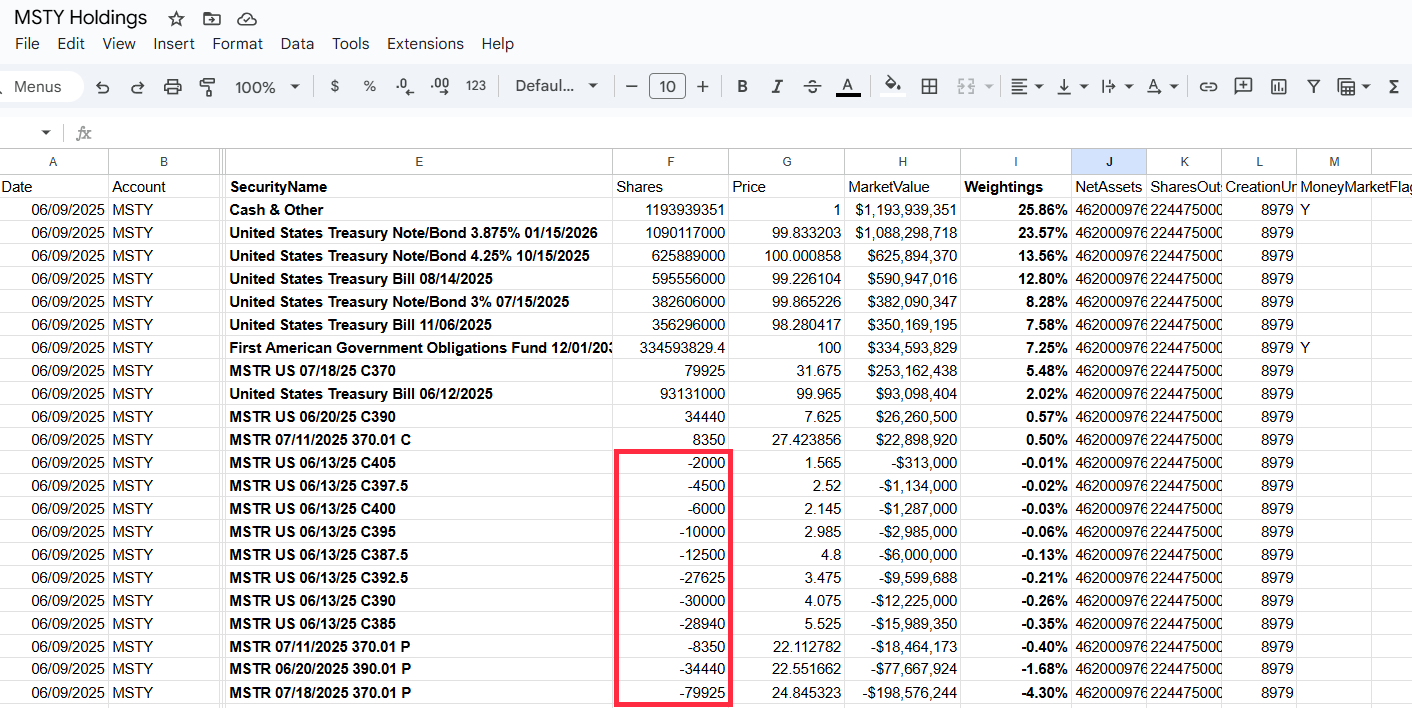This screenshot has width=1412, height=708.
Task: Click the move to folder icon
Action: [x=211, y=19]
